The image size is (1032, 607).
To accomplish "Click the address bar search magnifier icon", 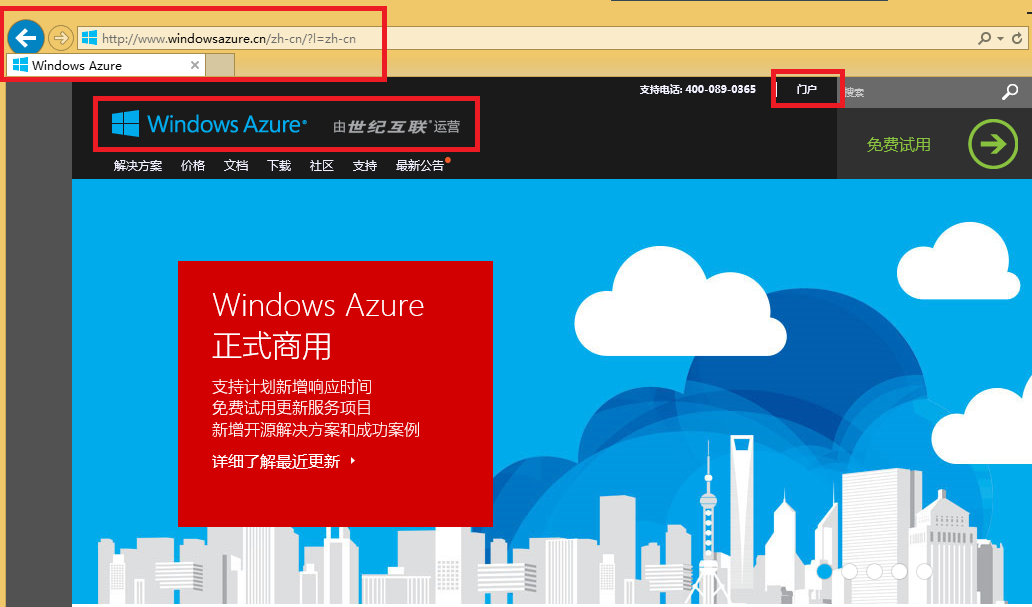I will coord(985,38).
